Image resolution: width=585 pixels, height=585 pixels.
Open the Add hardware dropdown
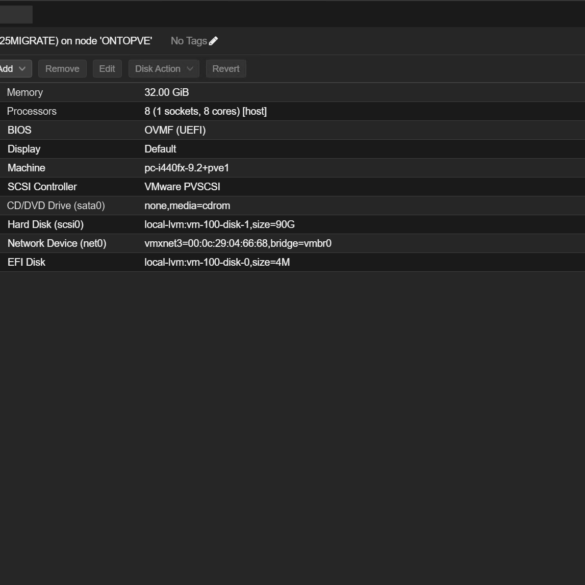pos(15,69)
